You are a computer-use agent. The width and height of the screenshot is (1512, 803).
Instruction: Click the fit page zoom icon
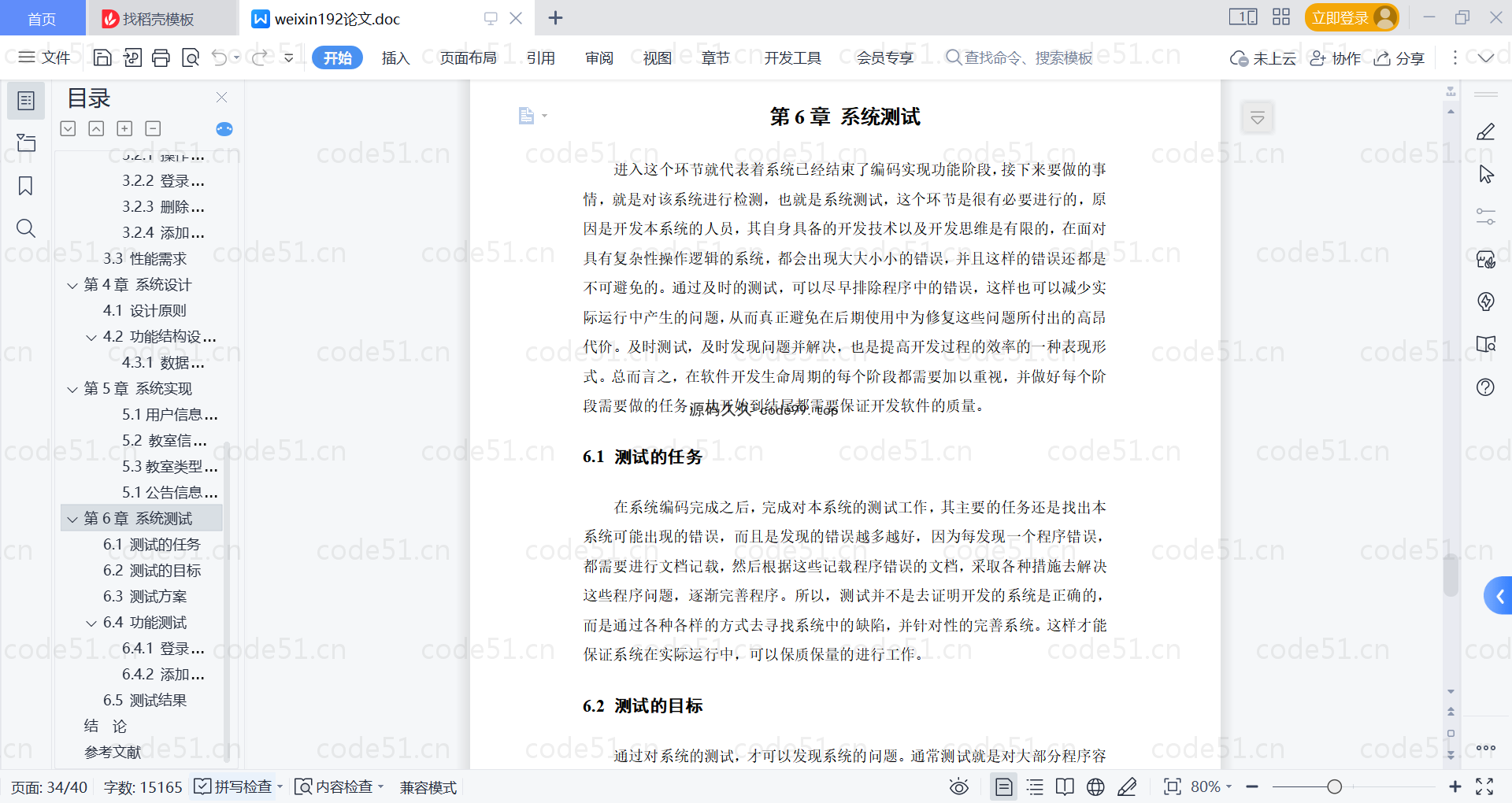(x=1173, y=786)
